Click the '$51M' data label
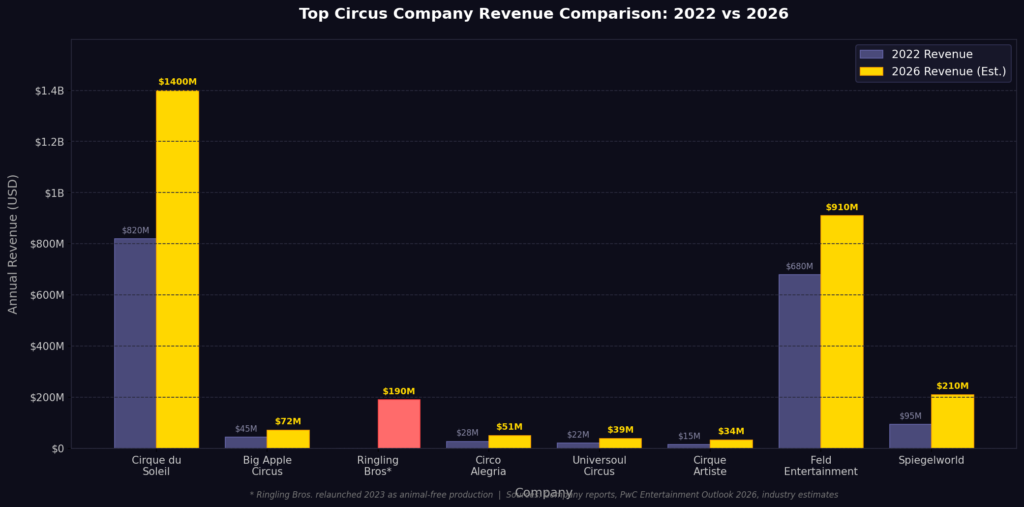Screen dimensions: 1024x507 click(509, 427)
